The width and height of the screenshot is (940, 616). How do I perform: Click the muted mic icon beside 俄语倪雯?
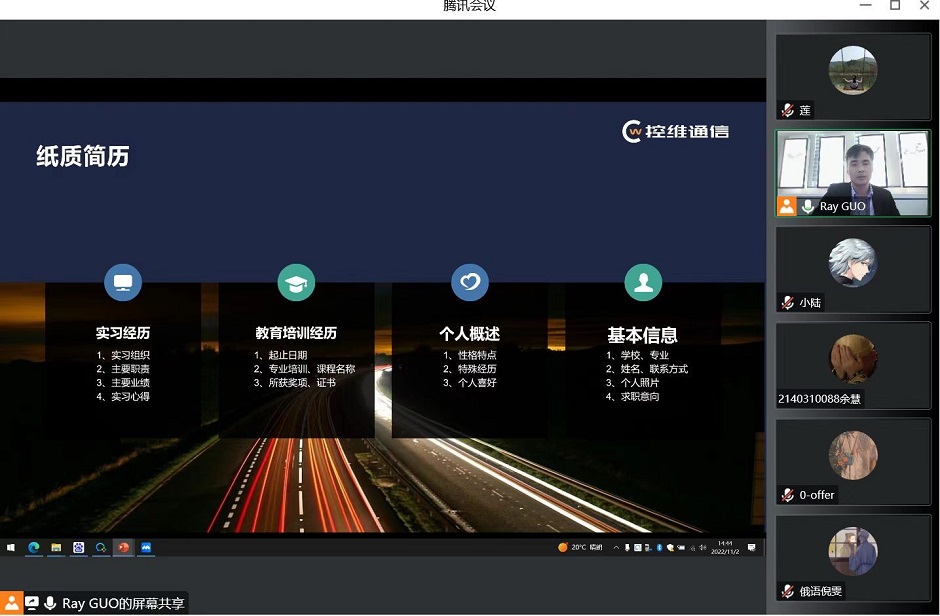point(788,591)
